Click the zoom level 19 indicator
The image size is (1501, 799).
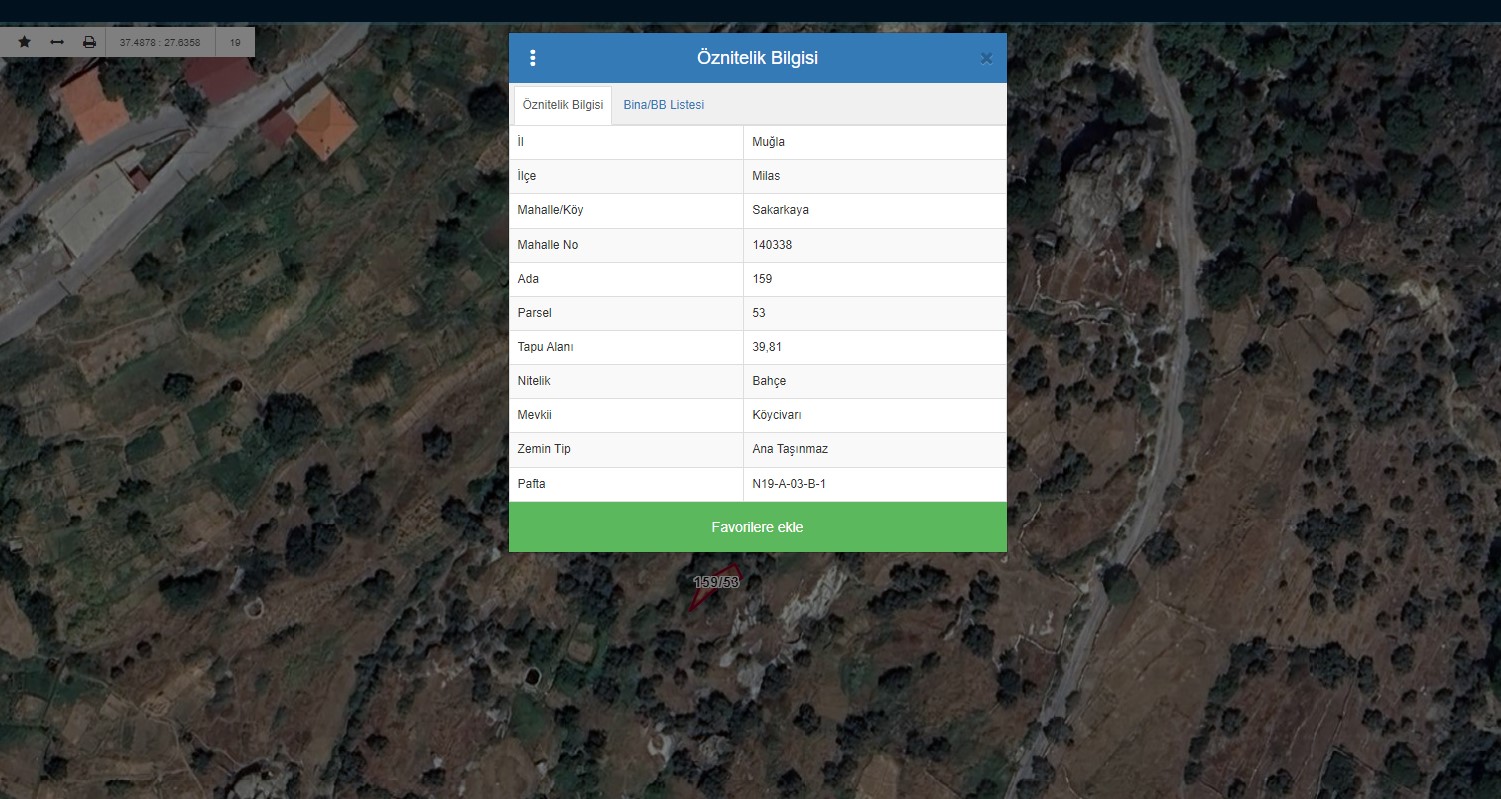tap(235, 43)
